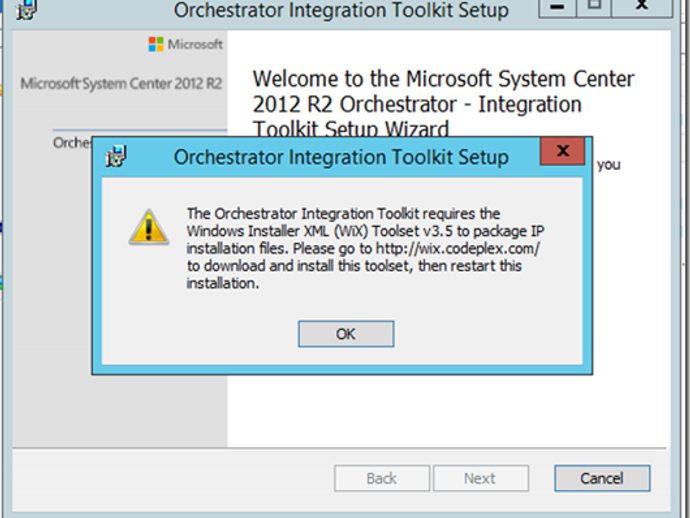Minimize the setup wizard window
Image resolution: width=690 pixels, height=518 pixels.
(557, 7)
